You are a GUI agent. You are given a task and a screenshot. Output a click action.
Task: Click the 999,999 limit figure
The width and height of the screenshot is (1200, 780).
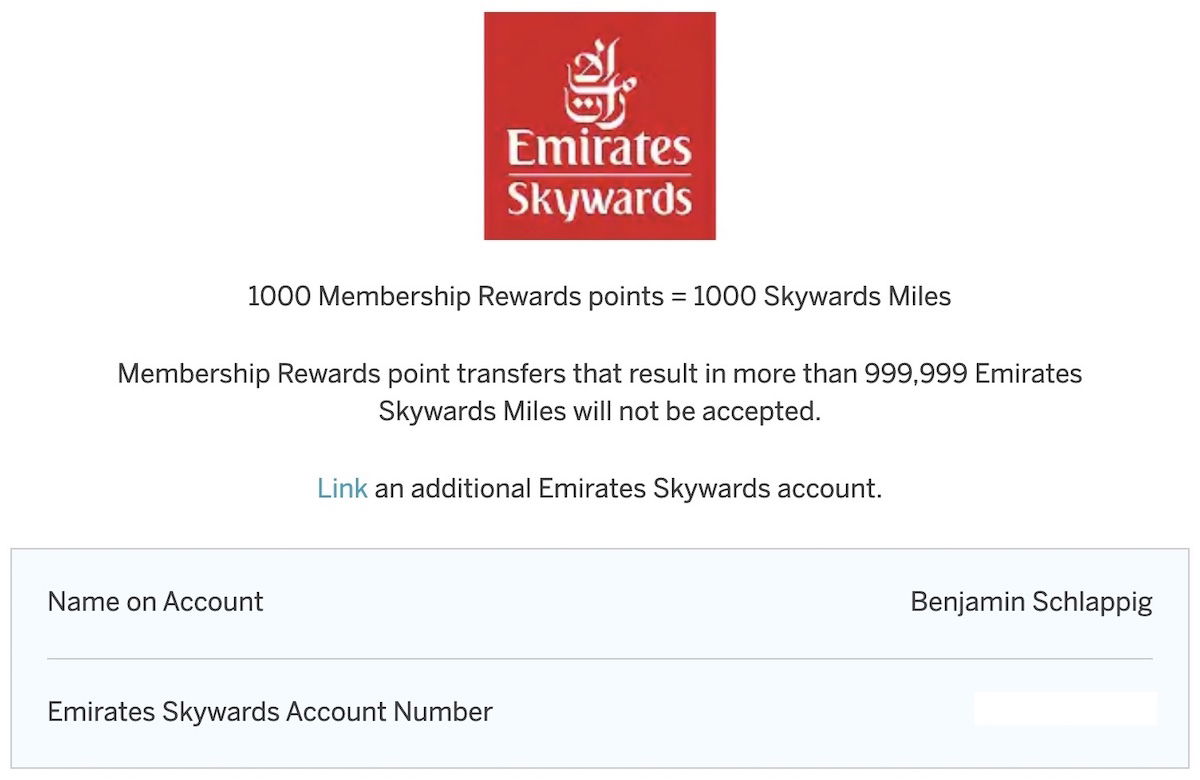912,374
